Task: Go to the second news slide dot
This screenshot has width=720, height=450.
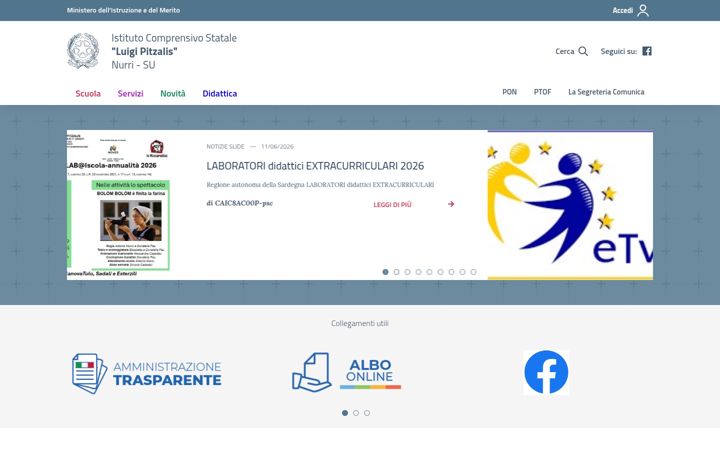Action: (x=396, y=272)
